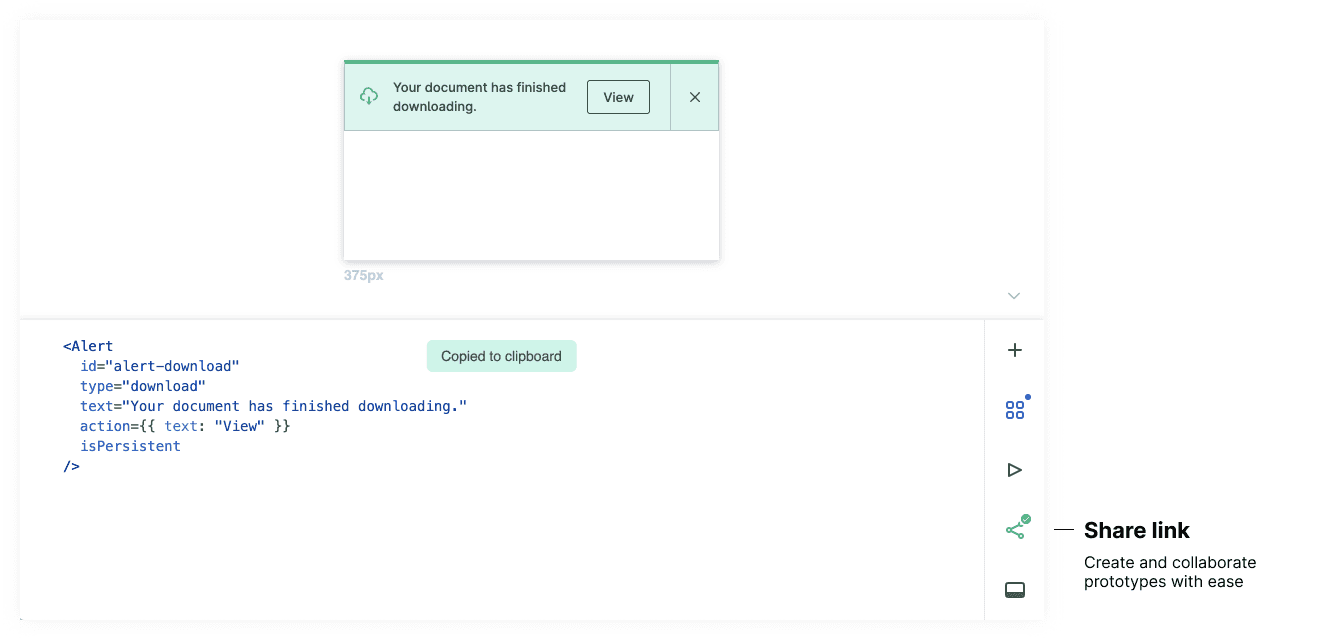
Task: Click the alert message text in preview
Action: coord(479,97)
